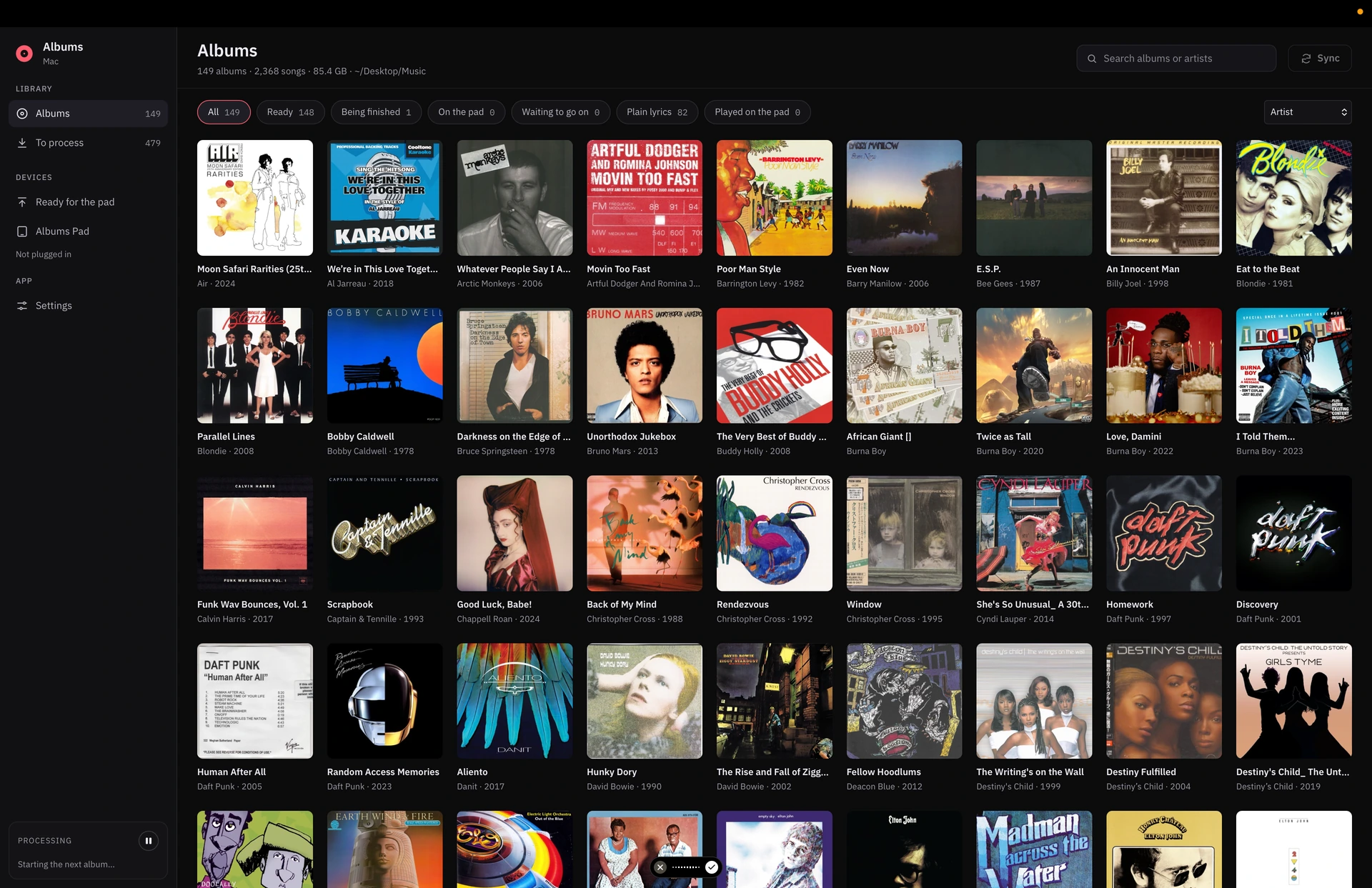The height and width of the screenshot is (888, 1372).
Task: Open the To process download list
Action: [88, 143]
